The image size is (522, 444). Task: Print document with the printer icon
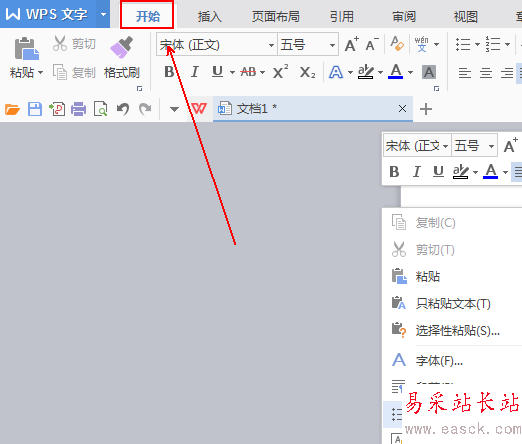click(78, 109)
